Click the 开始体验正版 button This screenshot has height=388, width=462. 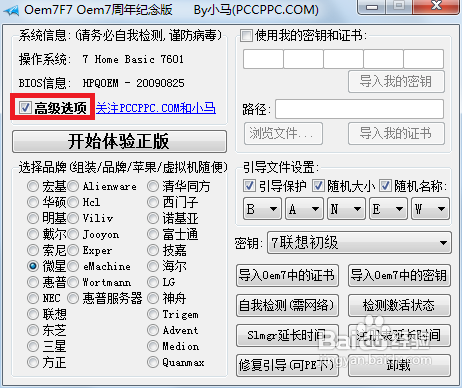pyautogui.click(x=119, y=141)
